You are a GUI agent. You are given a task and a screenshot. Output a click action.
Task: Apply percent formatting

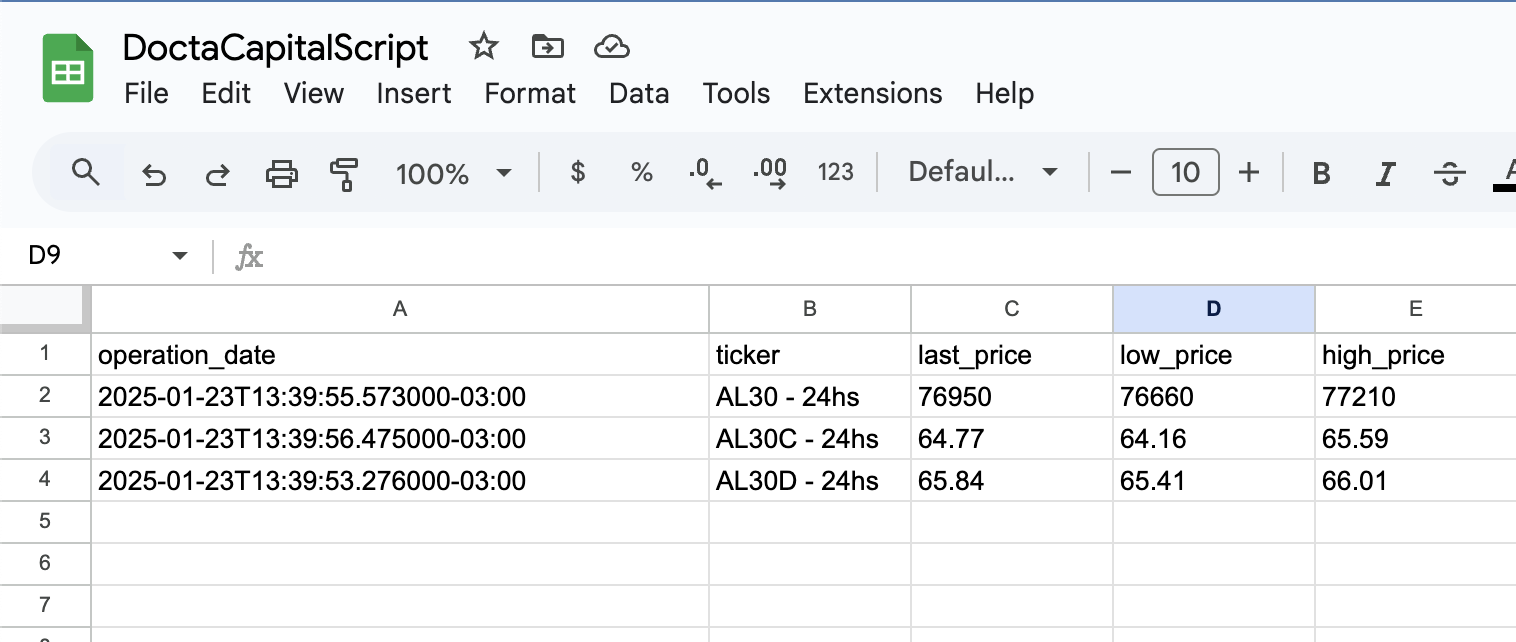point(641,172)
